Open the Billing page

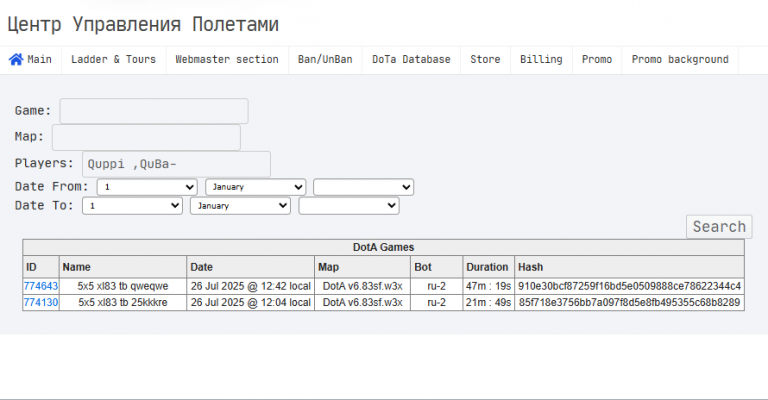[541, 60]
